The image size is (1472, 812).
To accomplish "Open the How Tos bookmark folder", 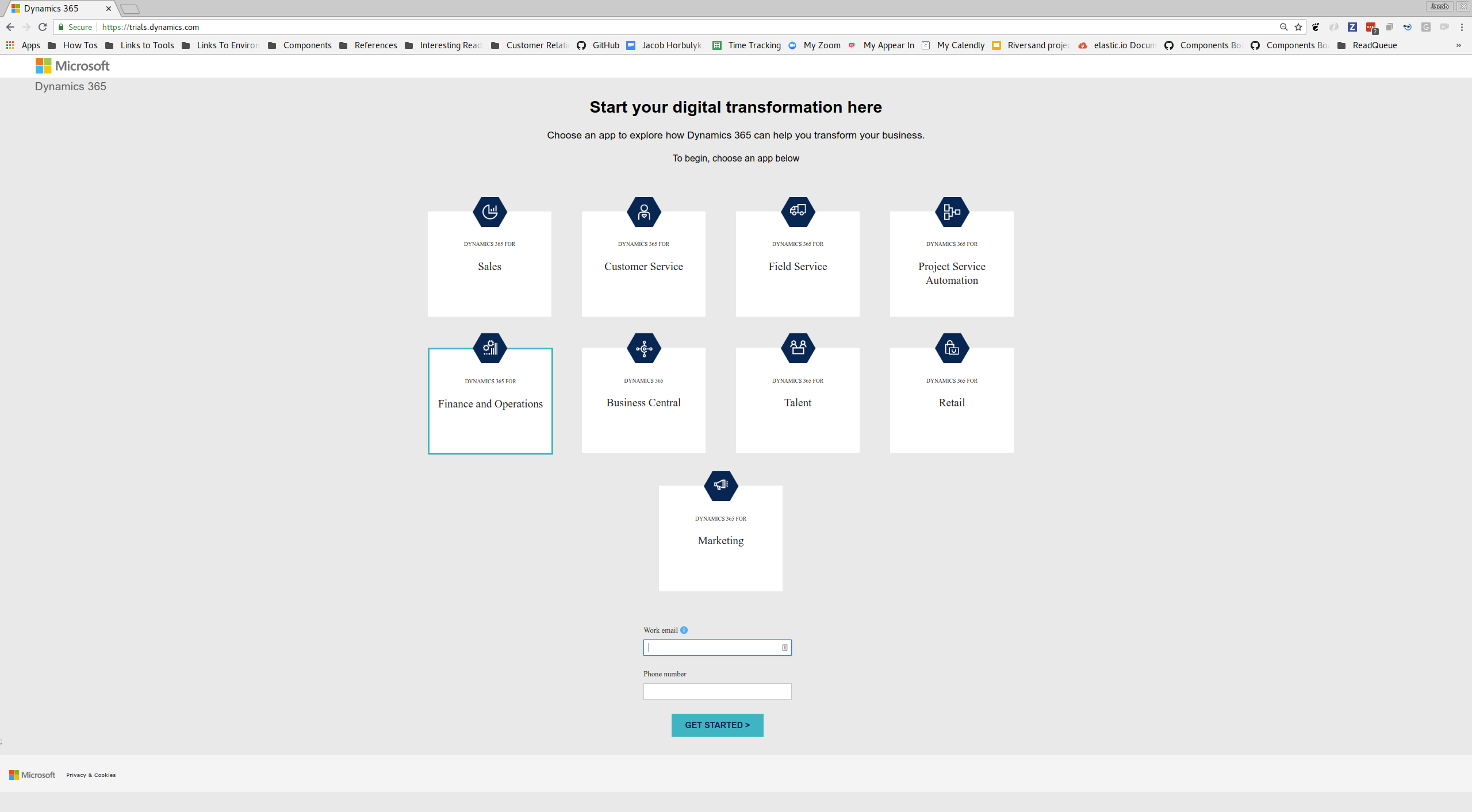I will click(x=73, y=45).
